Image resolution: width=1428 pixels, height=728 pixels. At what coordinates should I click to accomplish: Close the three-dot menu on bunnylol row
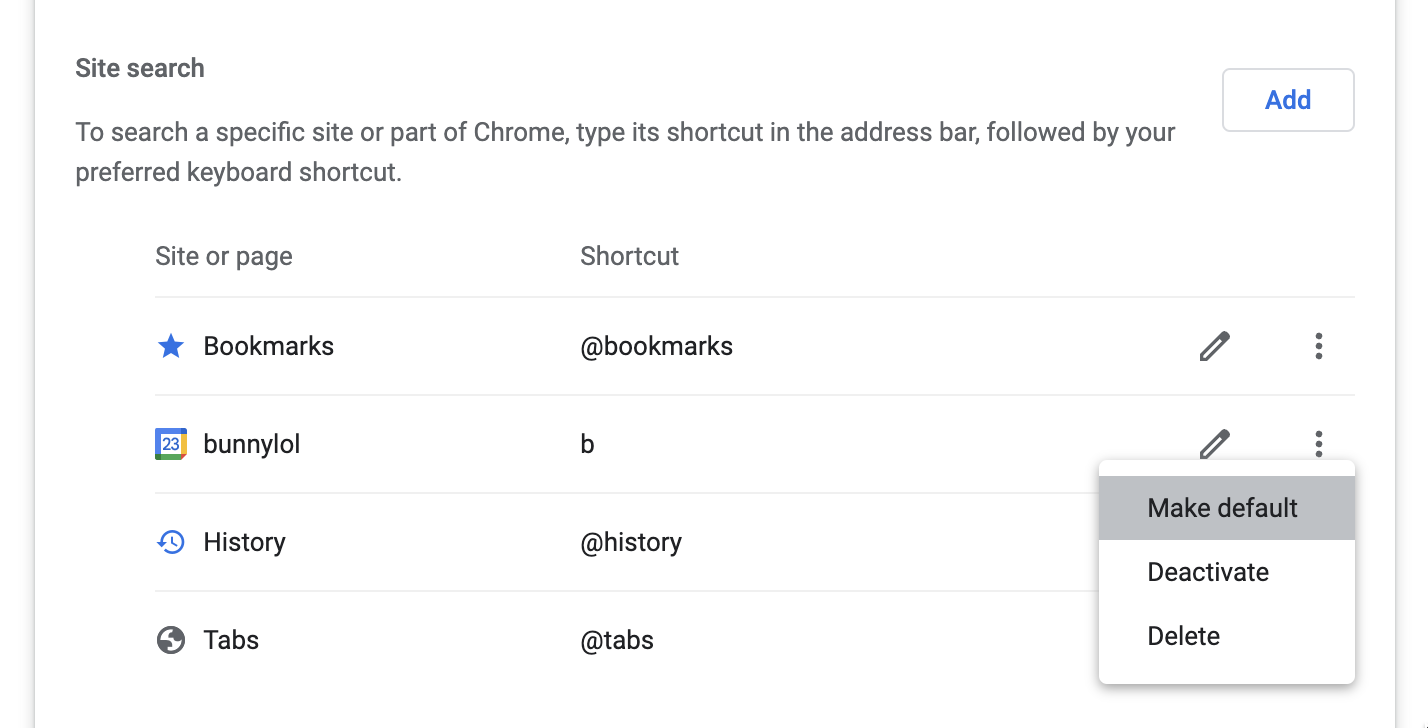[1319, 443]
